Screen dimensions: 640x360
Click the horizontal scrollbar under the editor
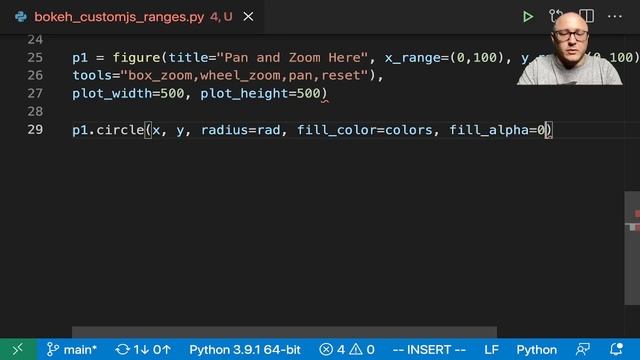(x=284, y=332)
